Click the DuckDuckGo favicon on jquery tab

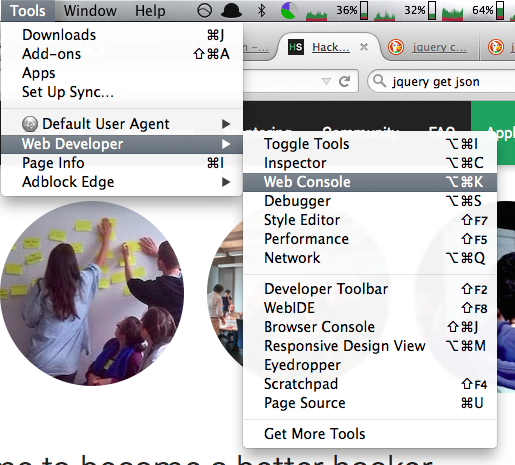coord(396,47)
